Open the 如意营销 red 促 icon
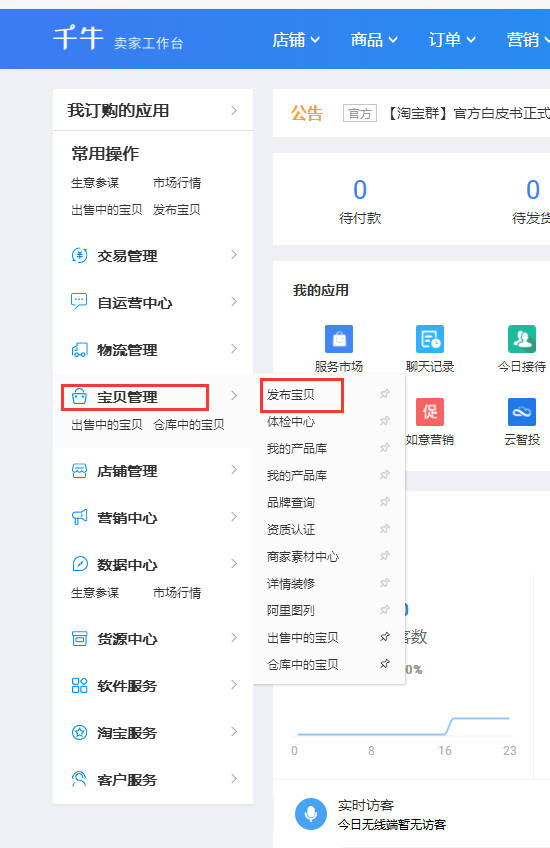The width and height of the screenshot is (550, 848). point(430,412)
